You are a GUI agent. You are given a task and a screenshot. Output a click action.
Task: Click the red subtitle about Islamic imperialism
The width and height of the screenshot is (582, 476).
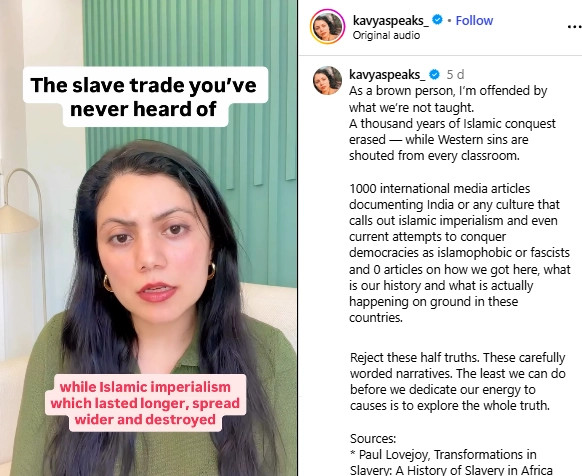[x=145, y=403]
